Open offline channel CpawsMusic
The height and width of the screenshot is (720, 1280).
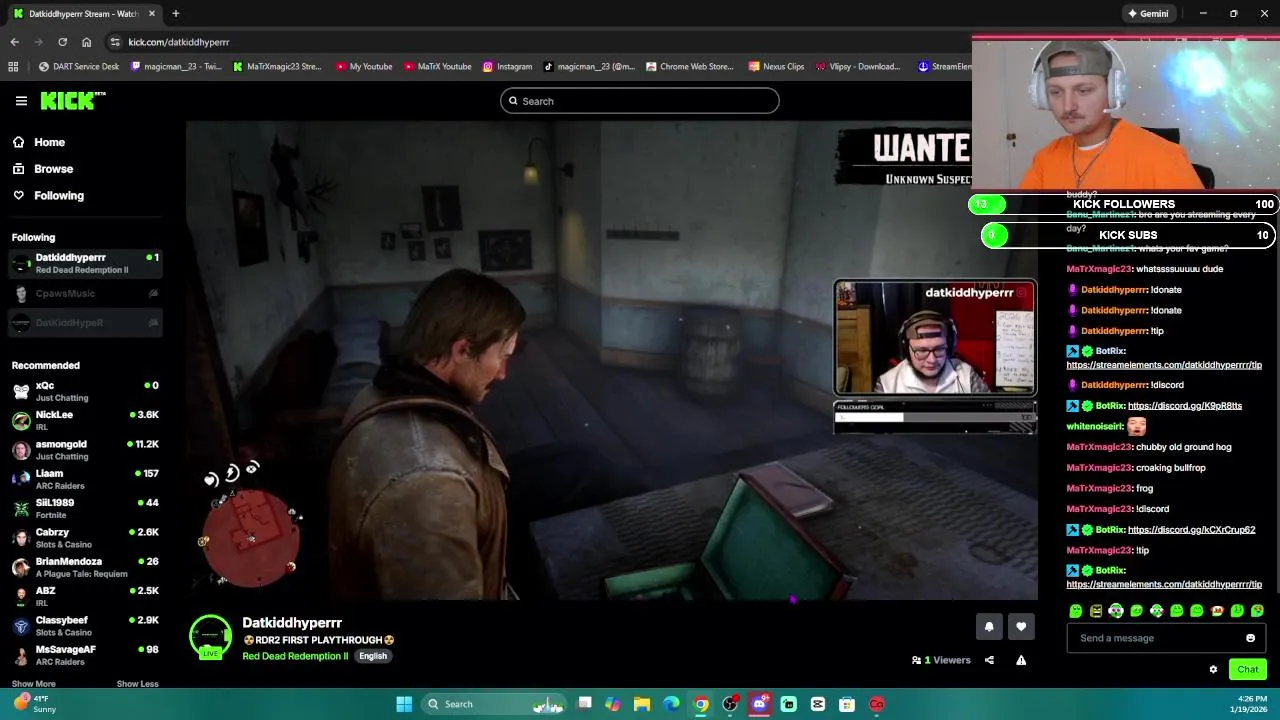point(85,293)
